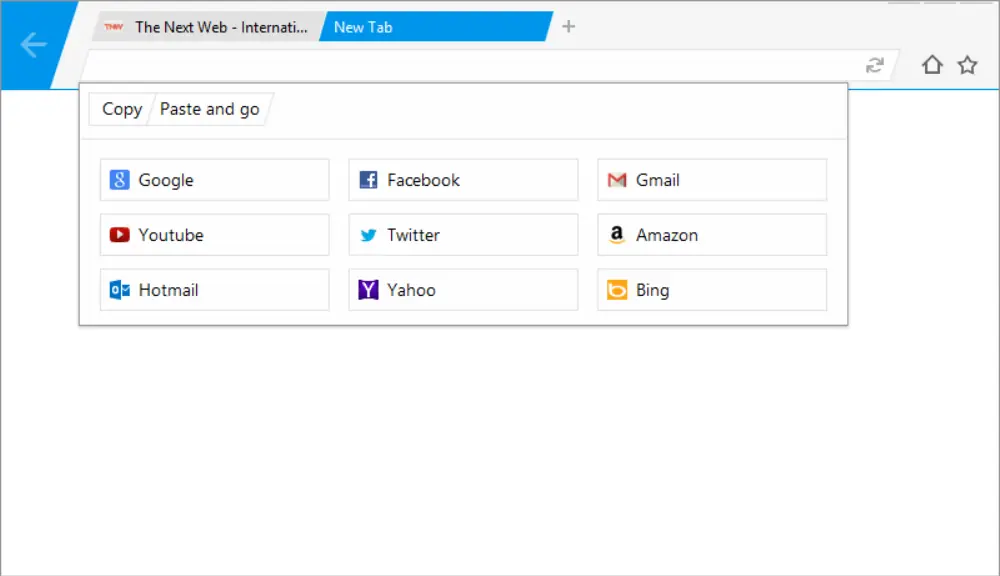Open the home page icon

pos(932,64)
